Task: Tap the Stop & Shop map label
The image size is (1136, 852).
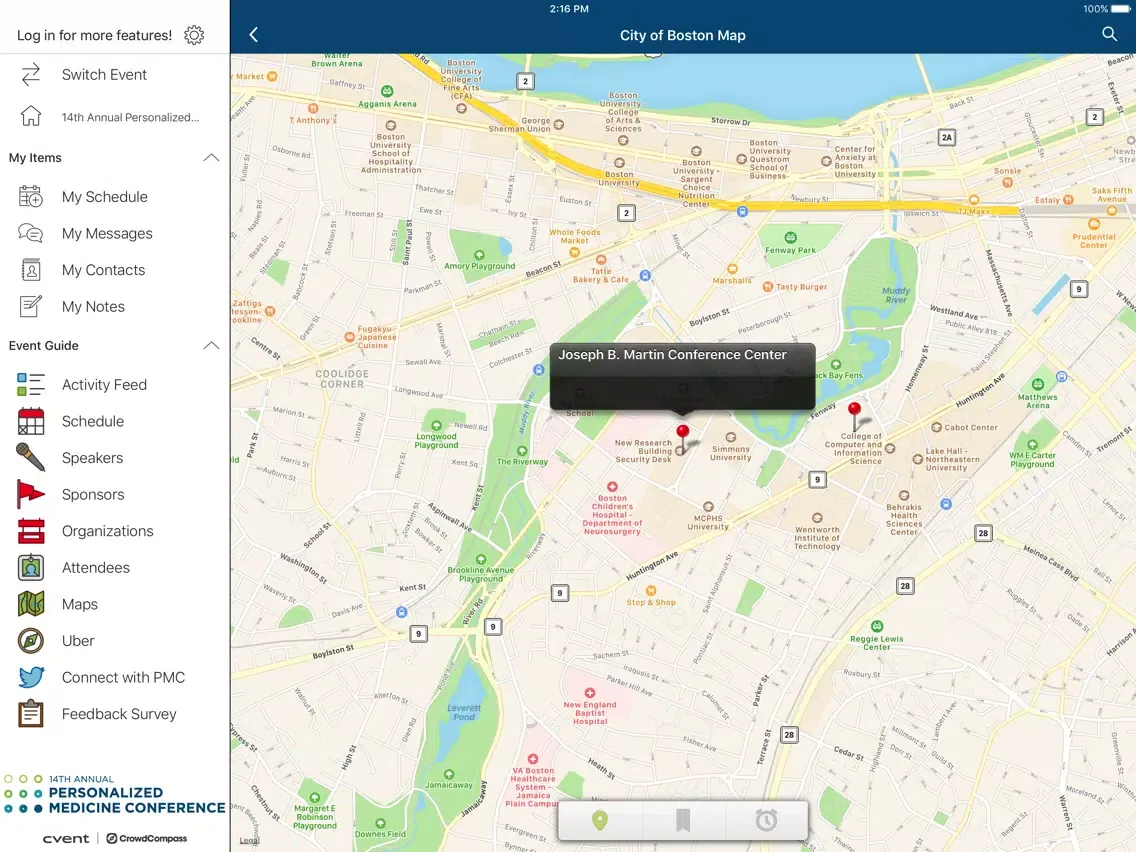Action: pyautogui.click(x=651, y=602)
